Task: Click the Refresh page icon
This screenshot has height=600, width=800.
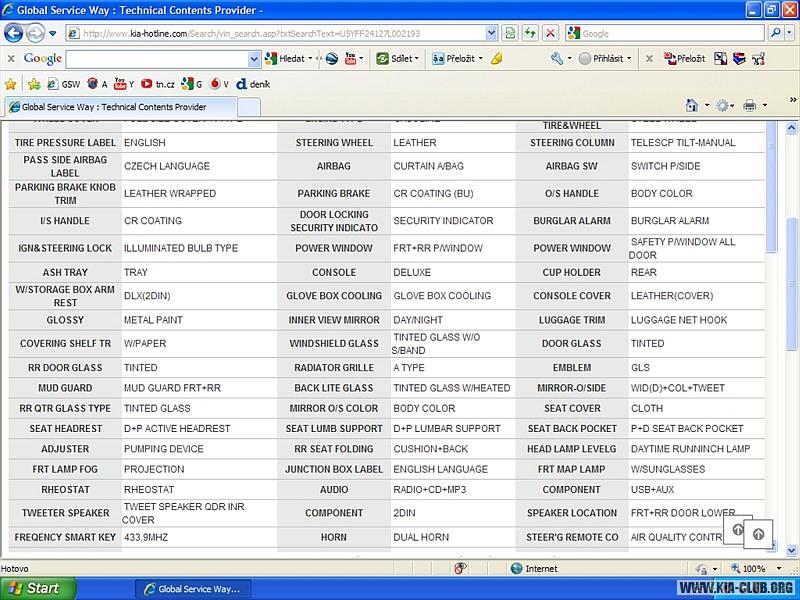Action: pyautogui.click(x=530, y=33)
